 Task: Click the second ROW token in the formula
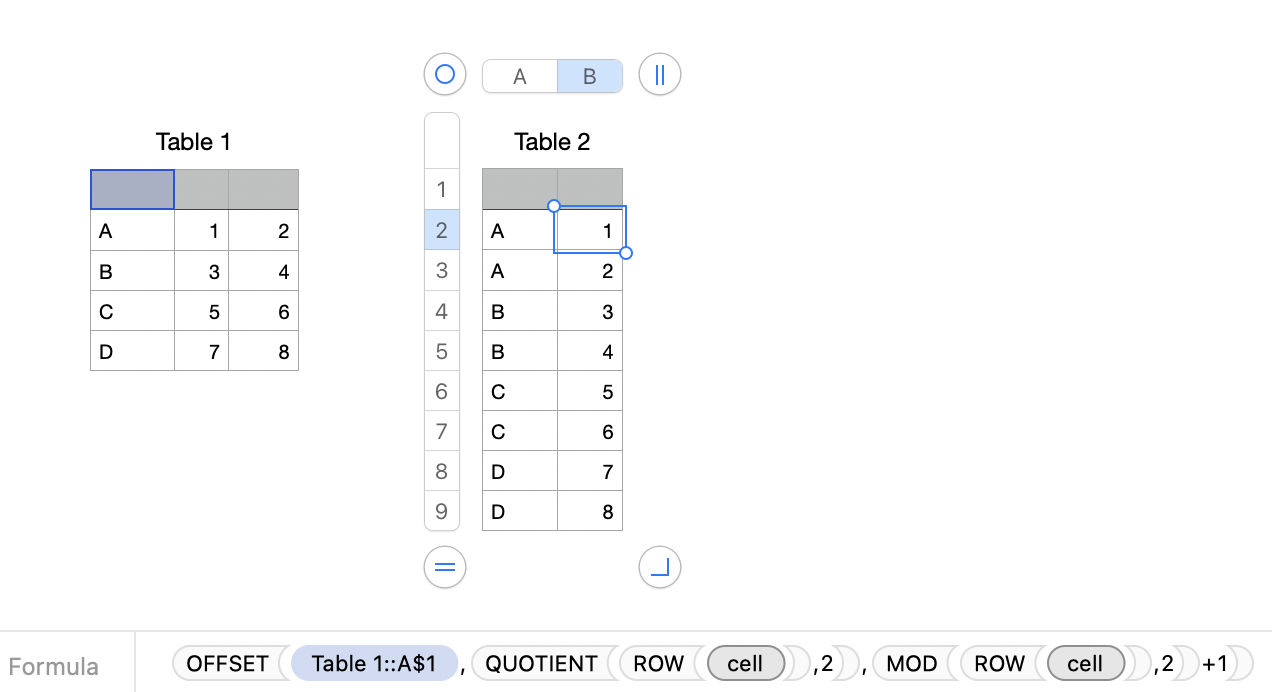pos(1000,663)
